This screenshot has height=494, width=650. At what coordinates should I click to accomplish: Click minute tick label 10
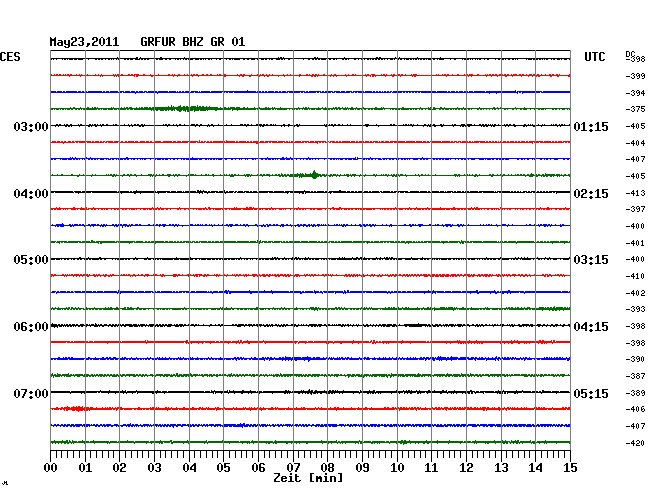coord(397,468)
